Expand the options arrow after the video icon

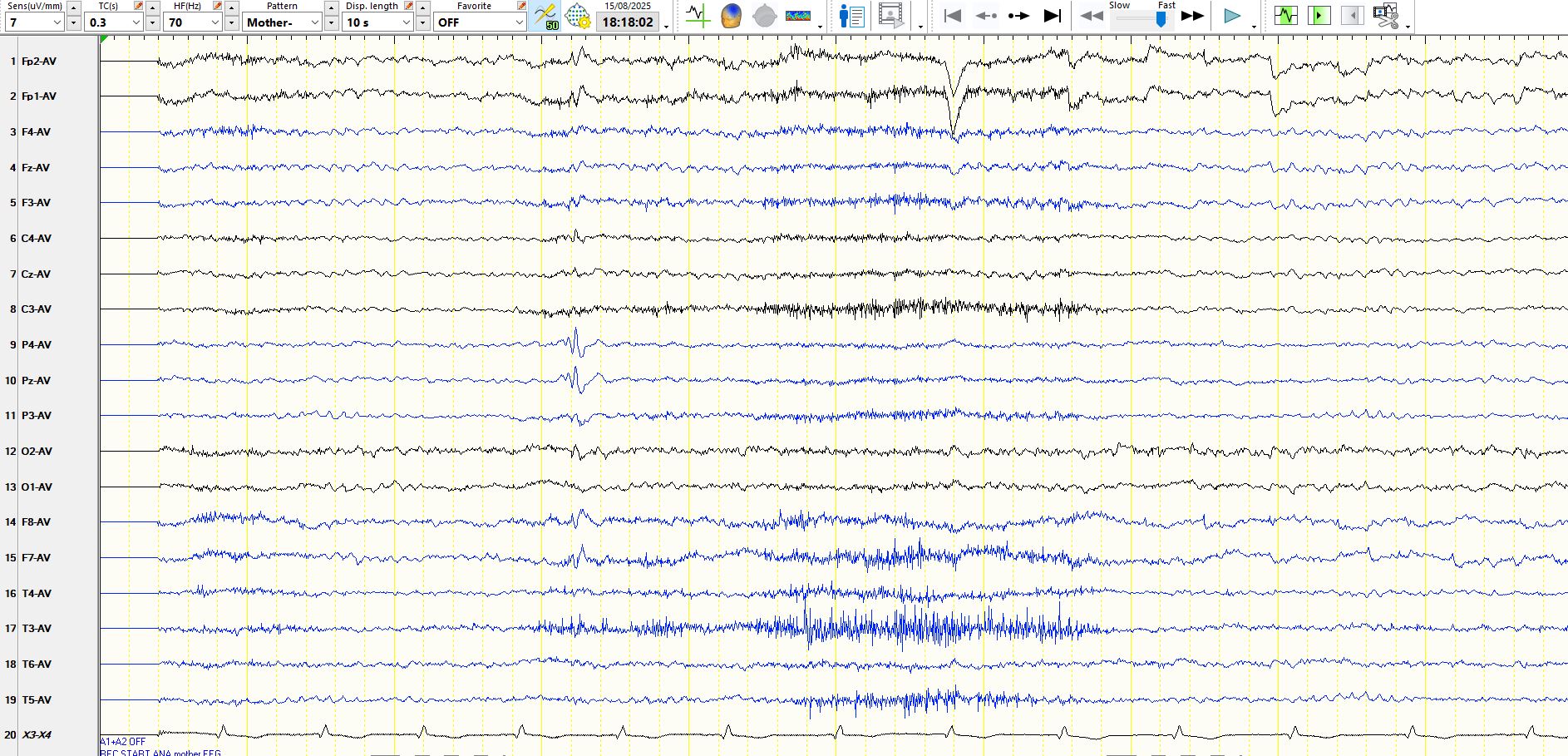pos(920,27)
